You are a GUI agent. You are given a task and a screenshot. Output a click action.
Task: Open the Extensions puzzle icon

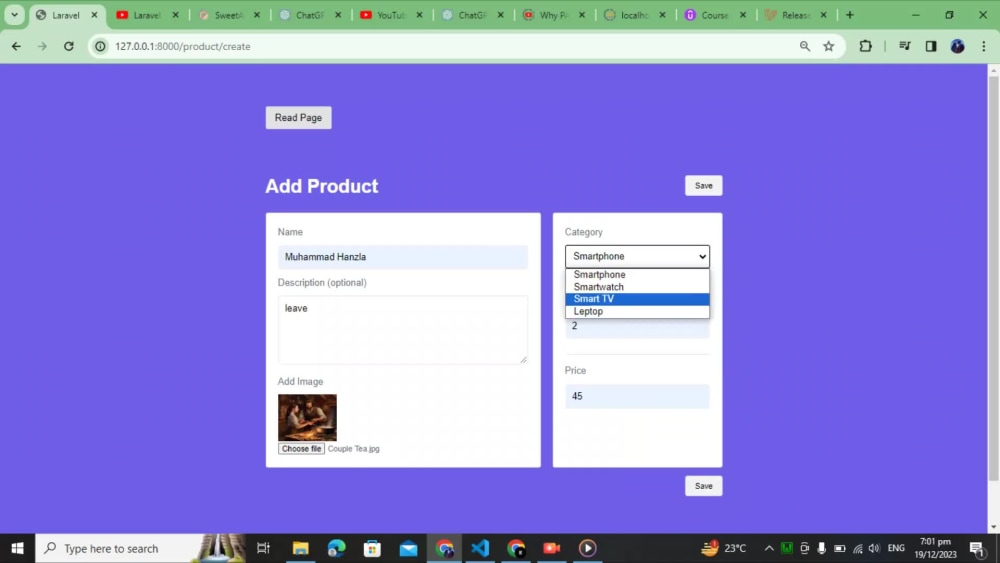pyautogui.click(x=865, y=46)
